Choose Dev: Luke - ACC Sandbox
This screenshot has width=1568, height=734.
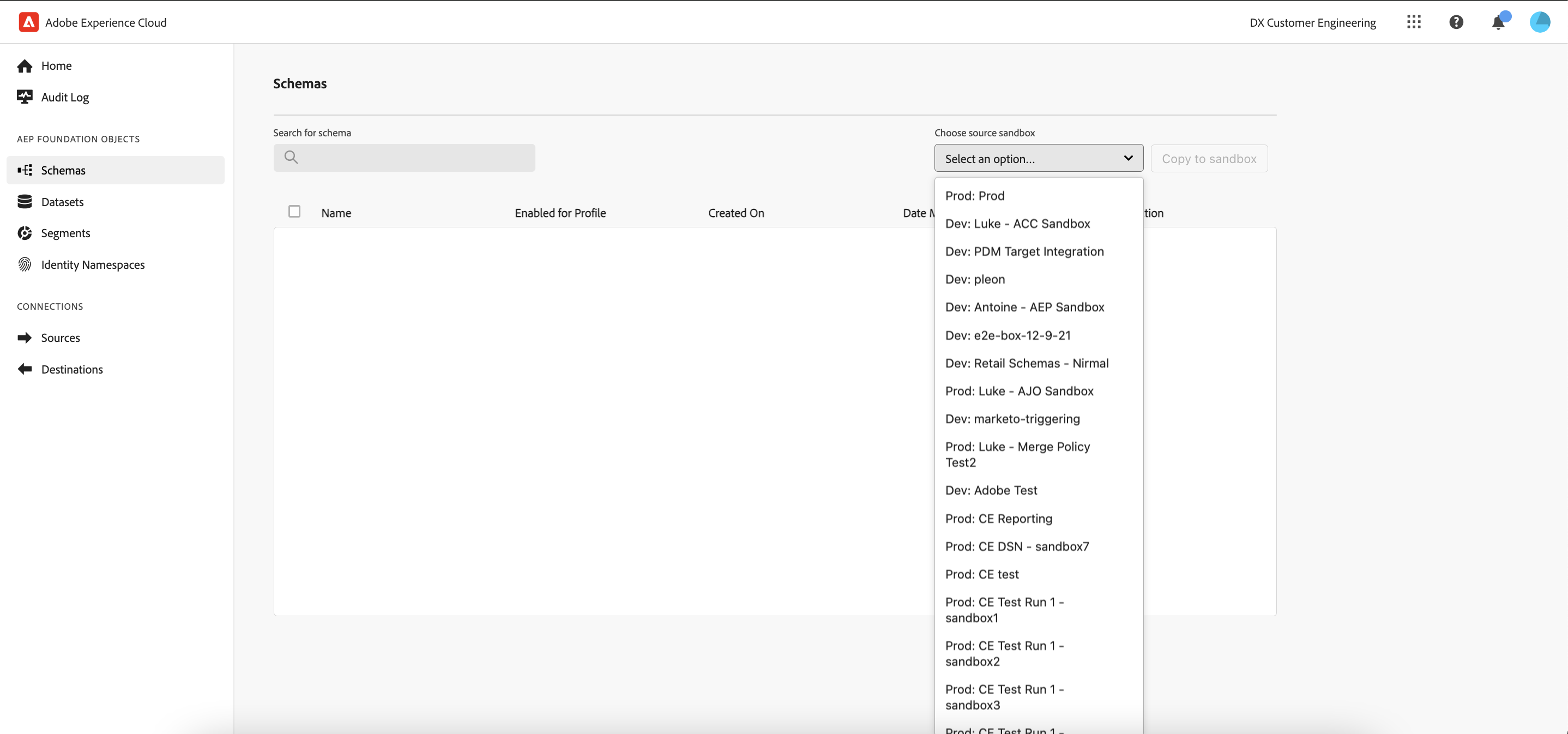[1039, 224]
